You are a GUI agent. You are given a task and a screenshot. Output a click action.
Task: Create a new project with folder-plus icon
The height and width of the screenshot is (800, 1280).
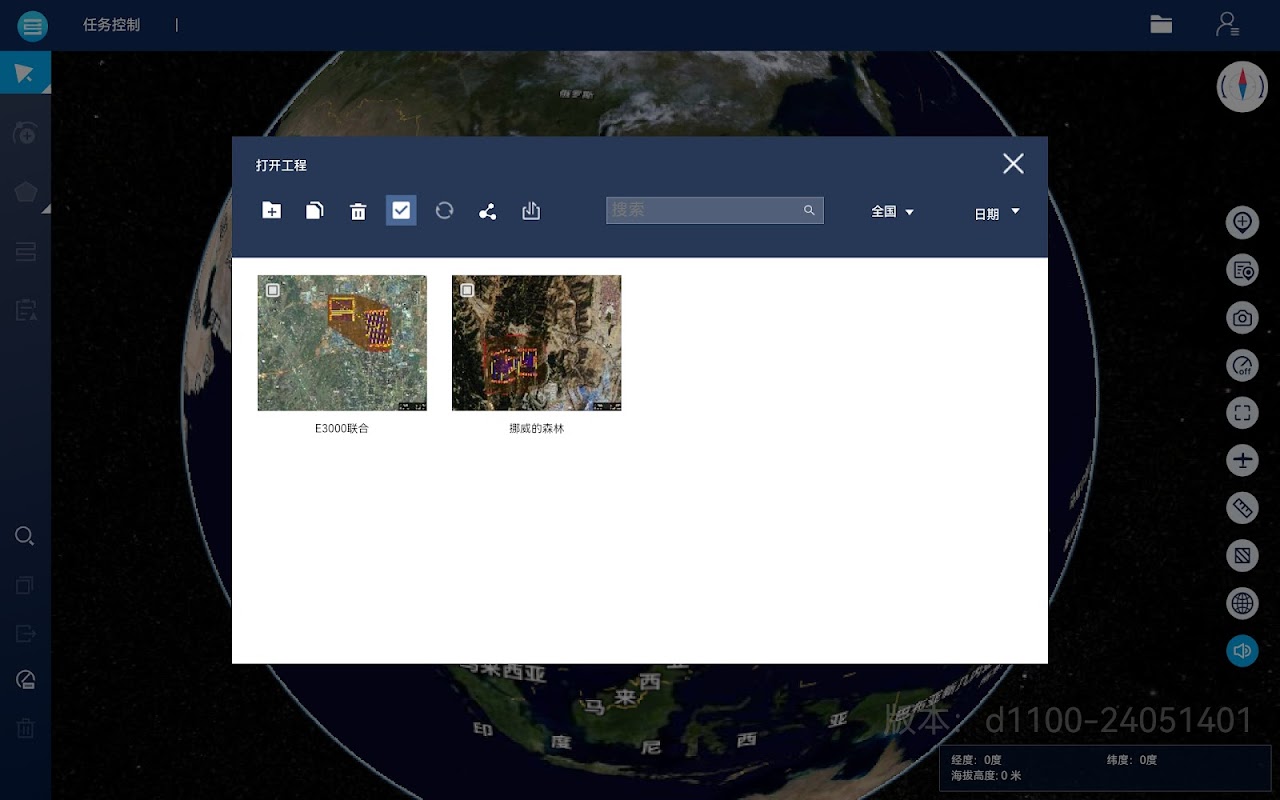(271, 210)
